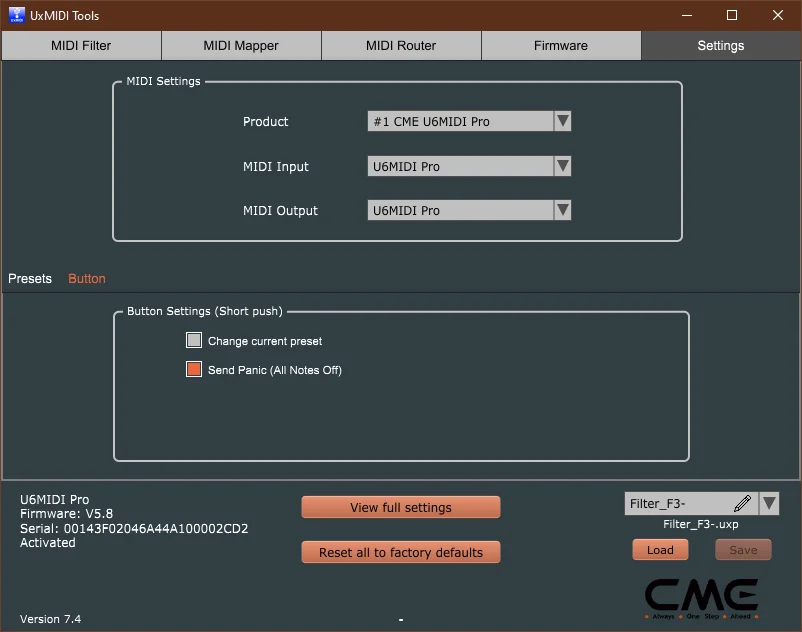Open the Product device dropdown
802x632 pixels.
point(562,121)
